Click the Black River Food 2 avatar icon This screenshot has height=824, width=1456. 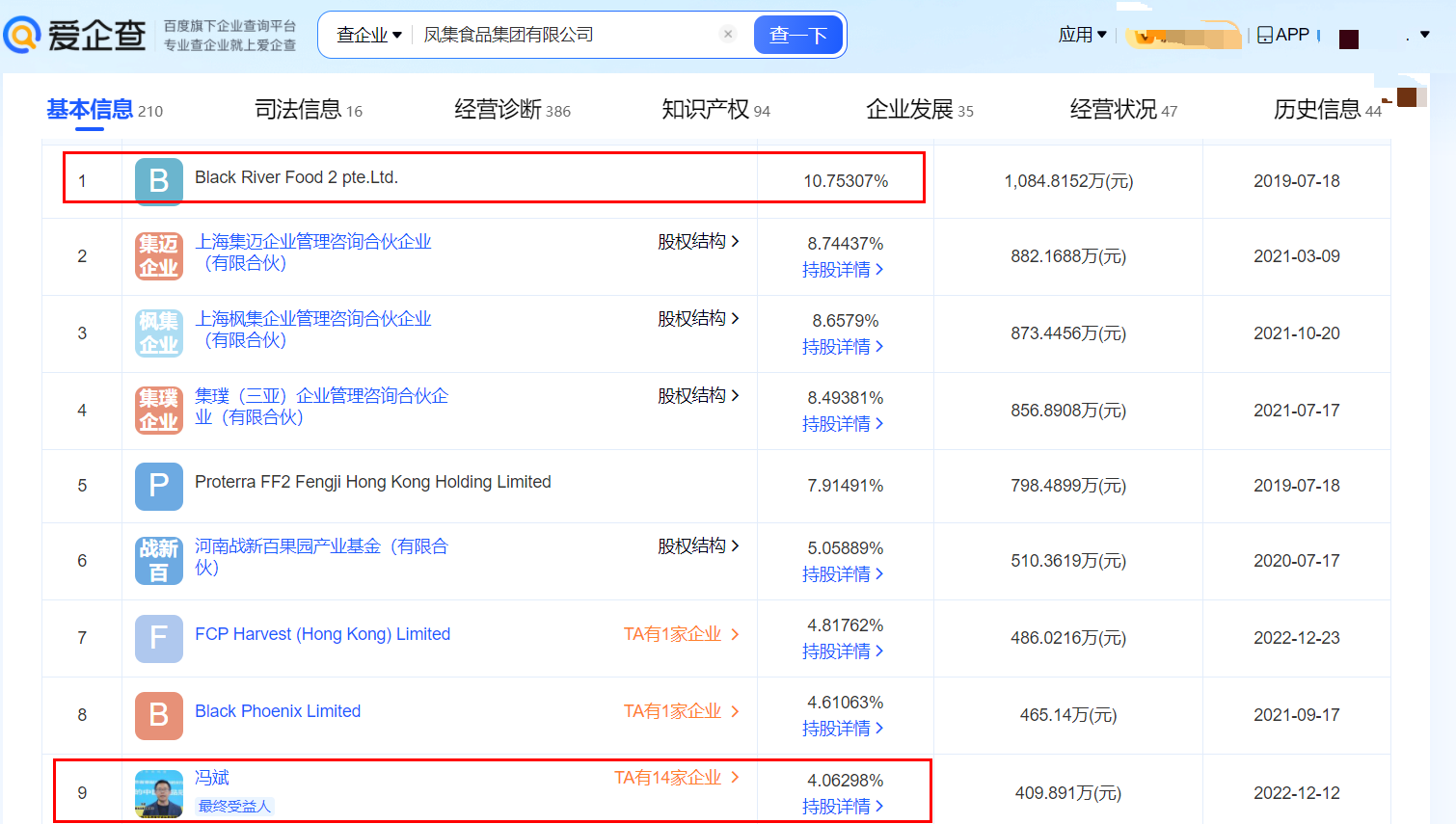(x=159, y=181)
